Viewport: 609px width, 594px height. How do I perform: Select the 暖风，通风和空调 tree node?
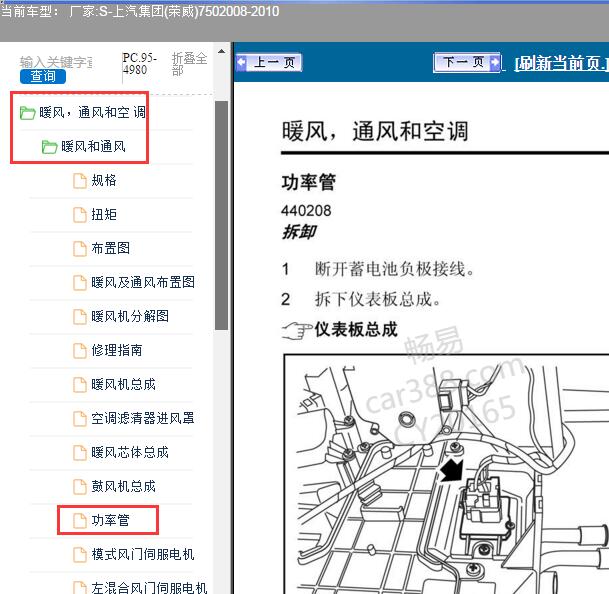pos(92,113)
